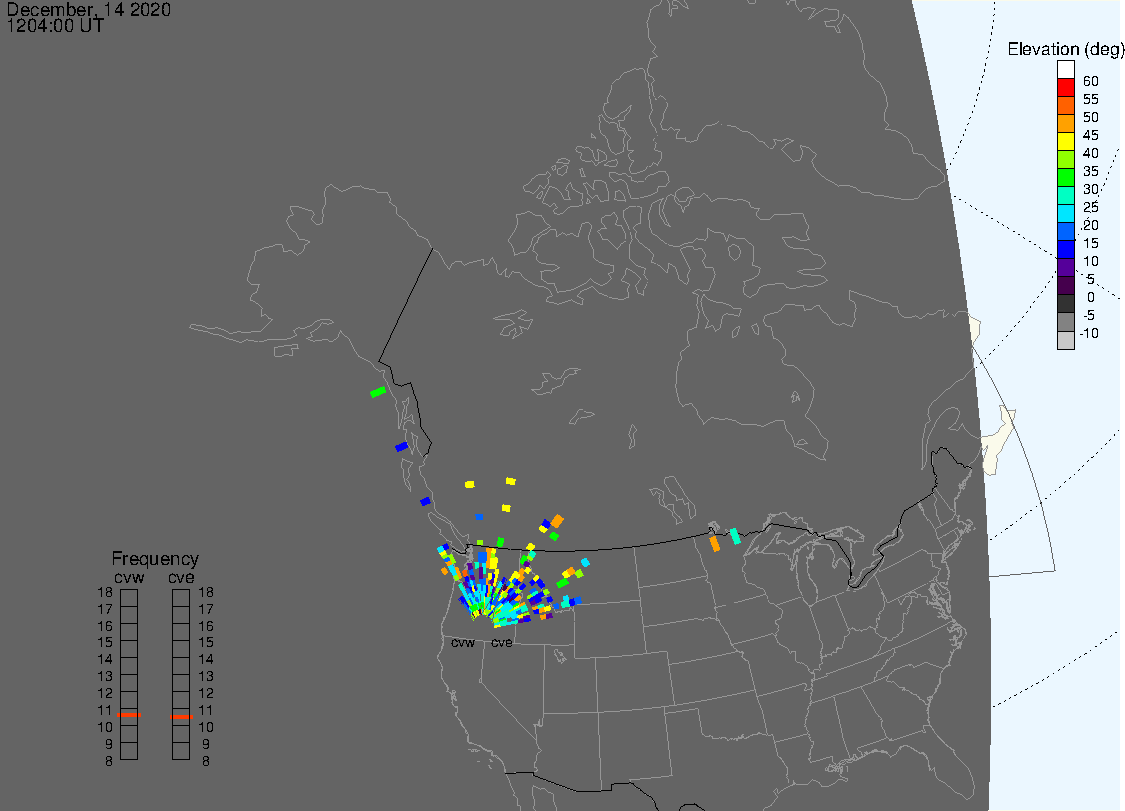The width and height of the screenshot is (1125, 811).
Task: Click the red frequency marker in cve bar
Action: click(x=182, y=716)
